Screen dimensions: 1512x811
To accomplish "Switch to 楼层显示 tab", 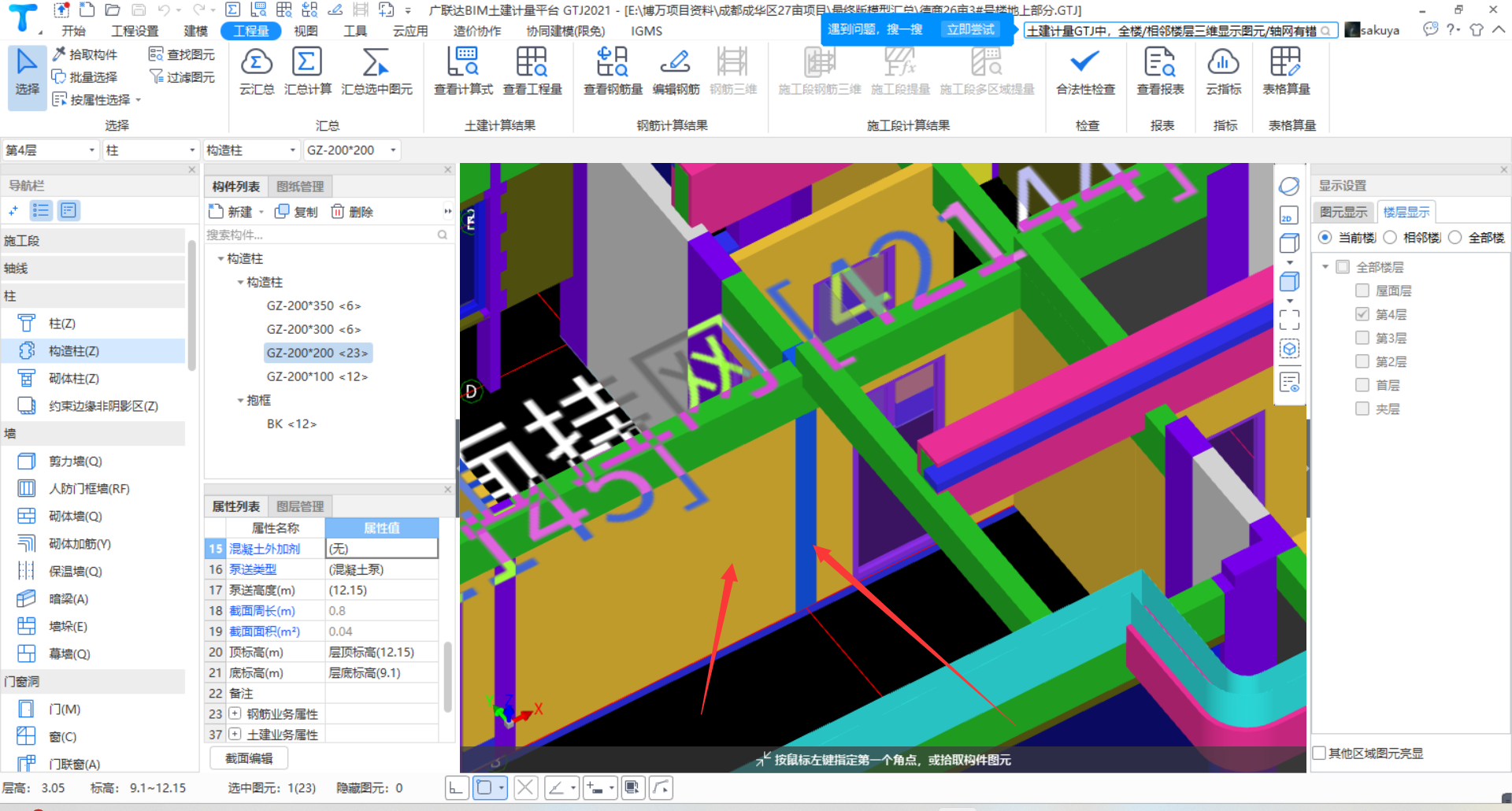I will click(x=1406, y=212).
